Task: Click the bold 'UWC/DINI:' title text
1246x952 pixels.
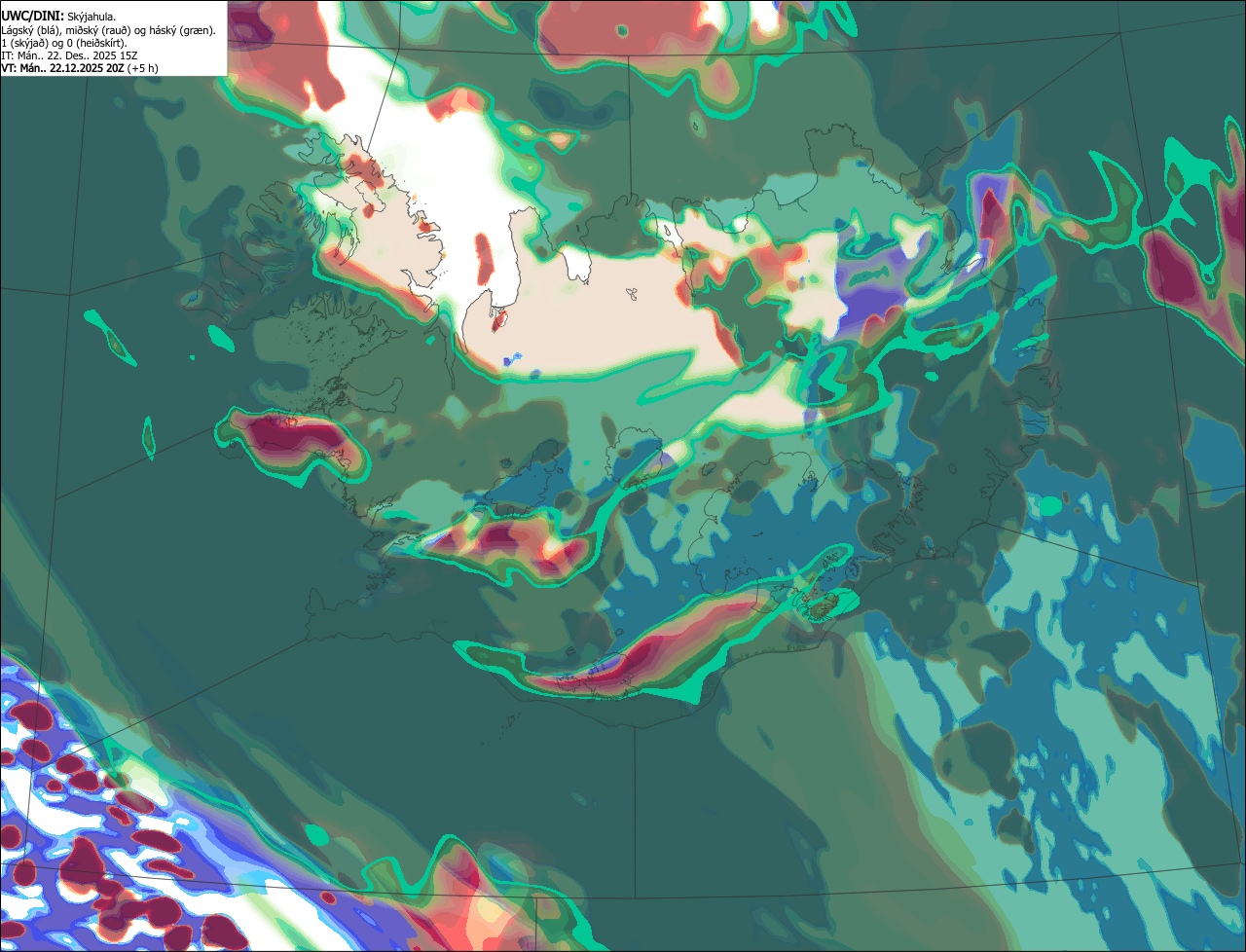Action: click(33, 17)
